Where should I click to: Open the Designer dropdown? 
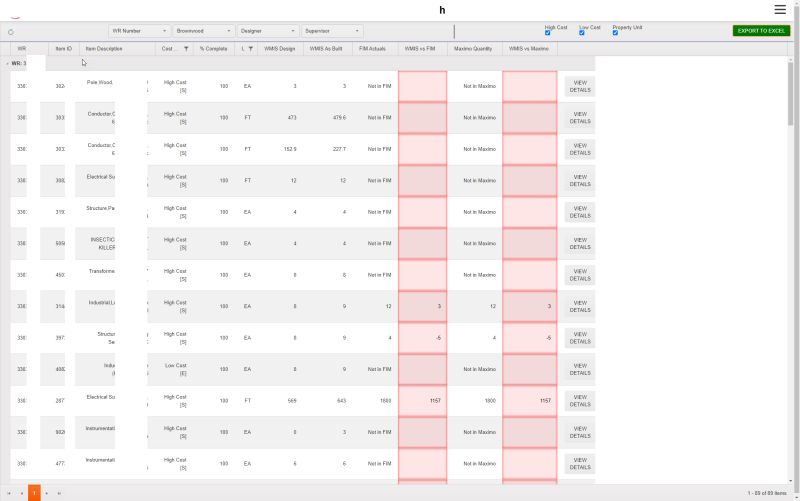pyautogui.click(x=268, y=31)
